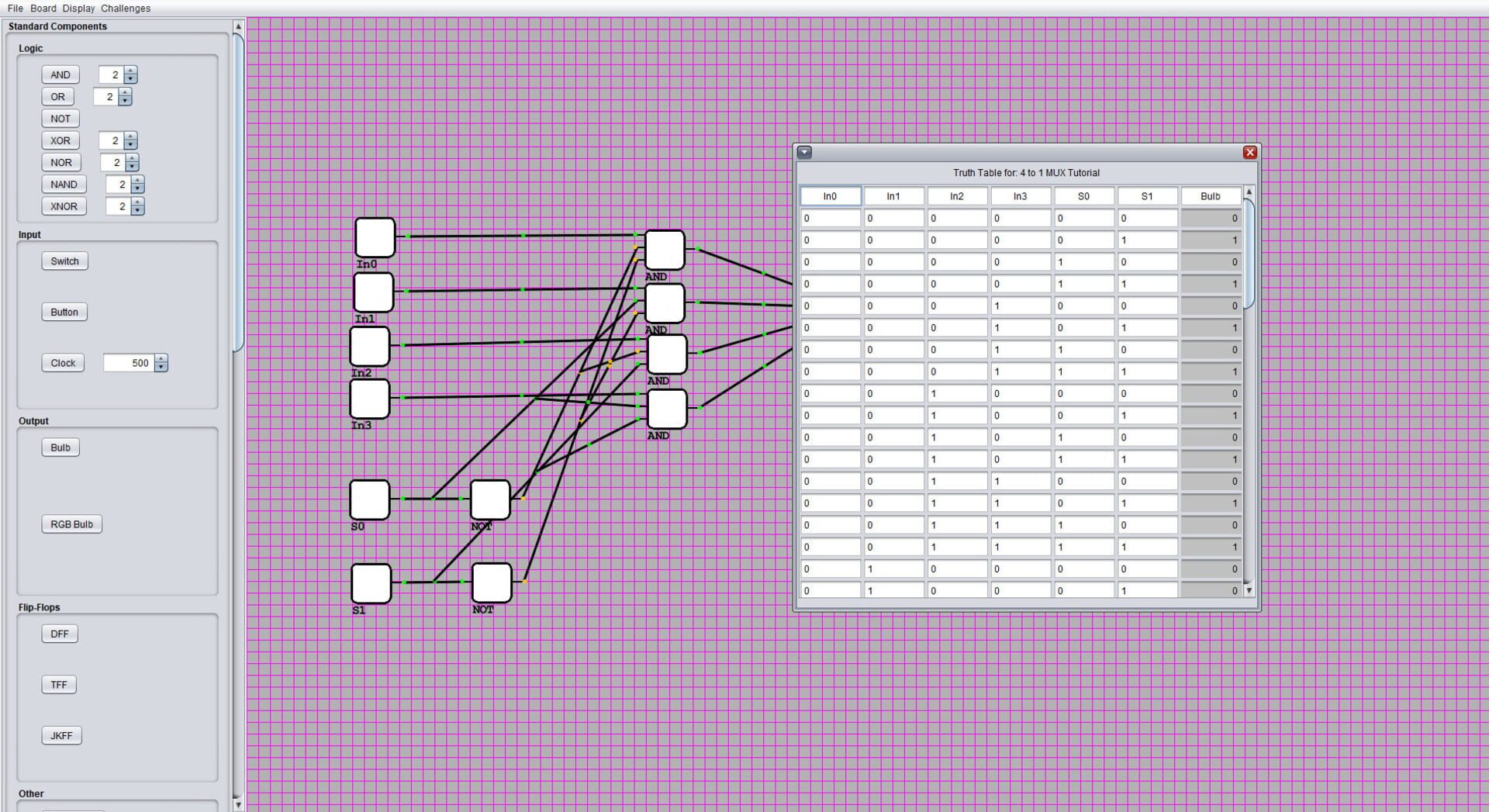The width and height of the screenshot is (1489, 812).
Task: Open the Challenges menu
Action: [x=126, y=9]
